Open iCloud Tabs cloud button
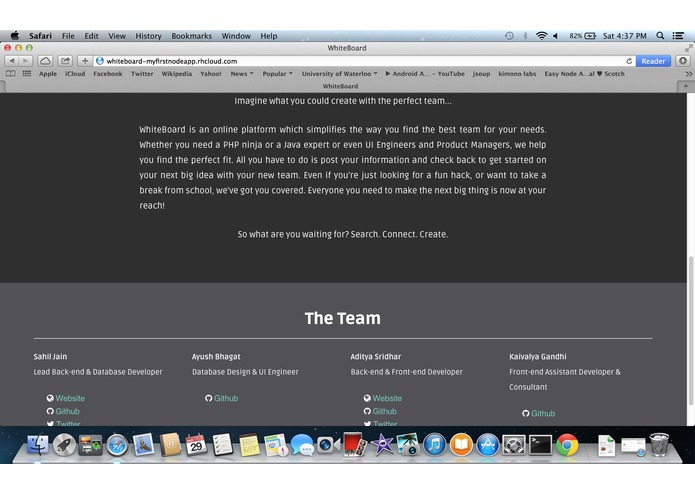 [x=45, y=61]
